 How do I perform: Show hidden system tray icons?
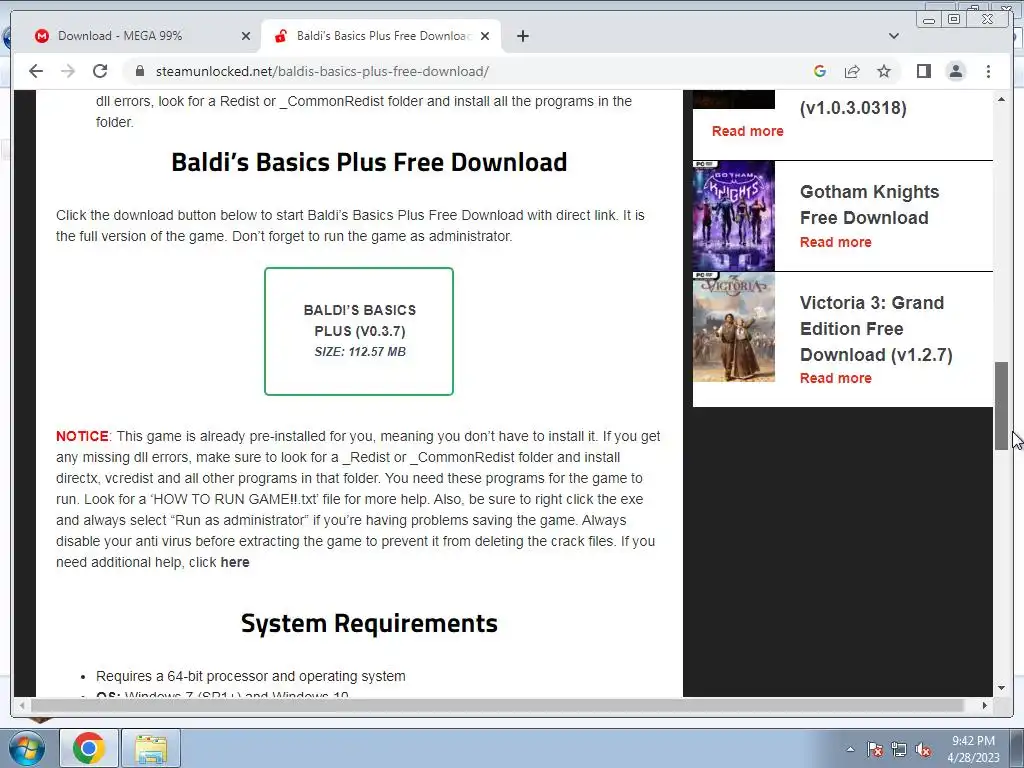click(x=850, y=749)
